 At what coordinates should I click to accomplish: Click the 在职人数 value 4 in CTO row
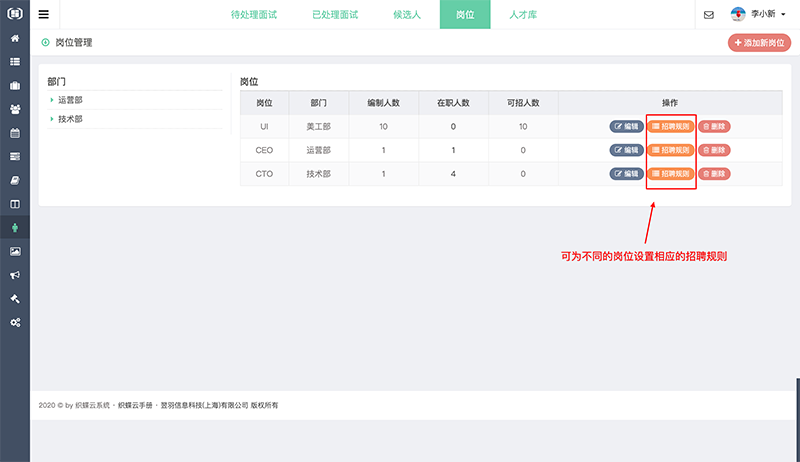453,174
